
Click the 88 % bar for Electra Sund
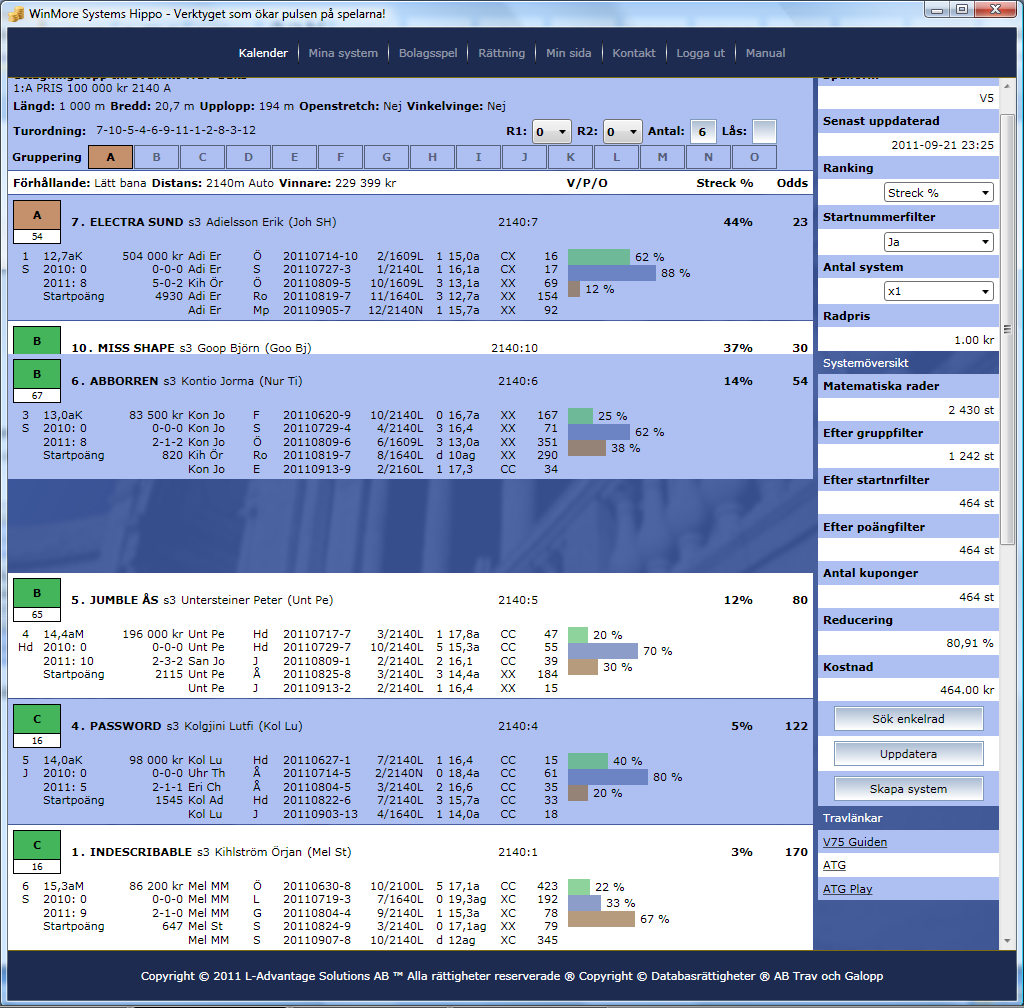[x=612, y=273]
